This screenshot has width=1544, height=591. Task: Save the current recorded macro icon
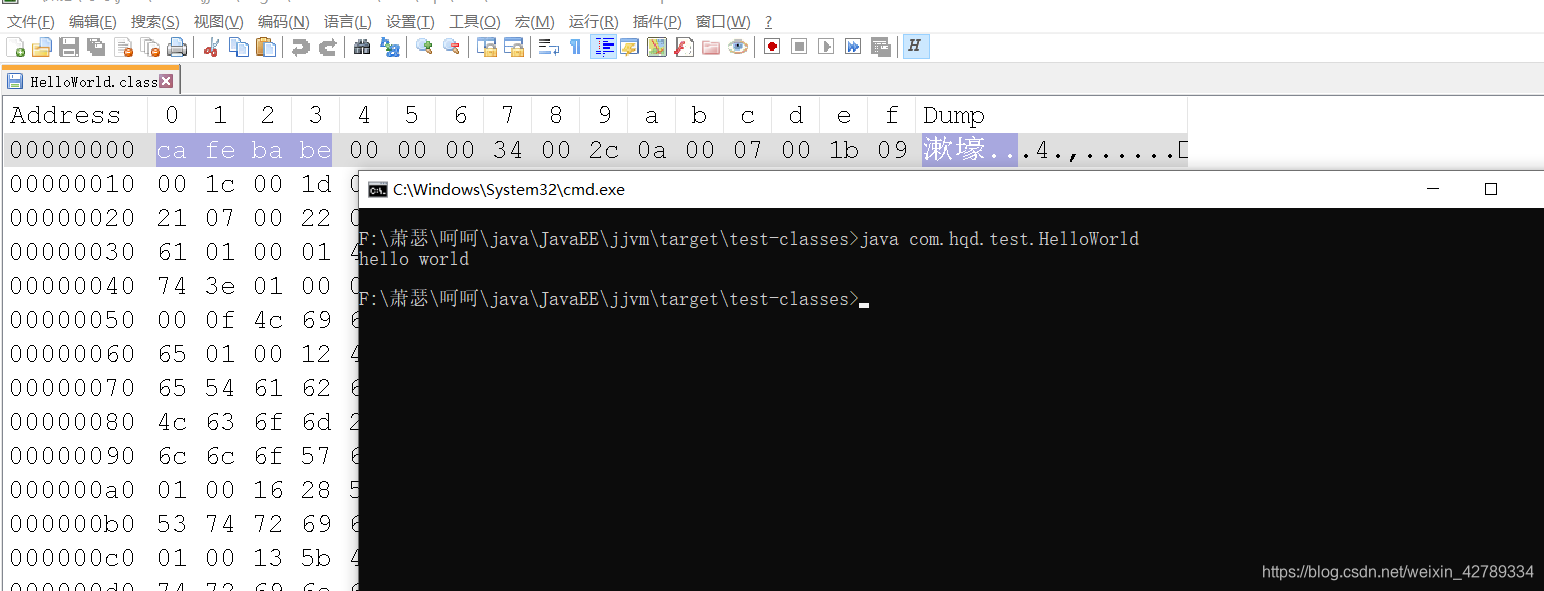click(x=881, y=46)
